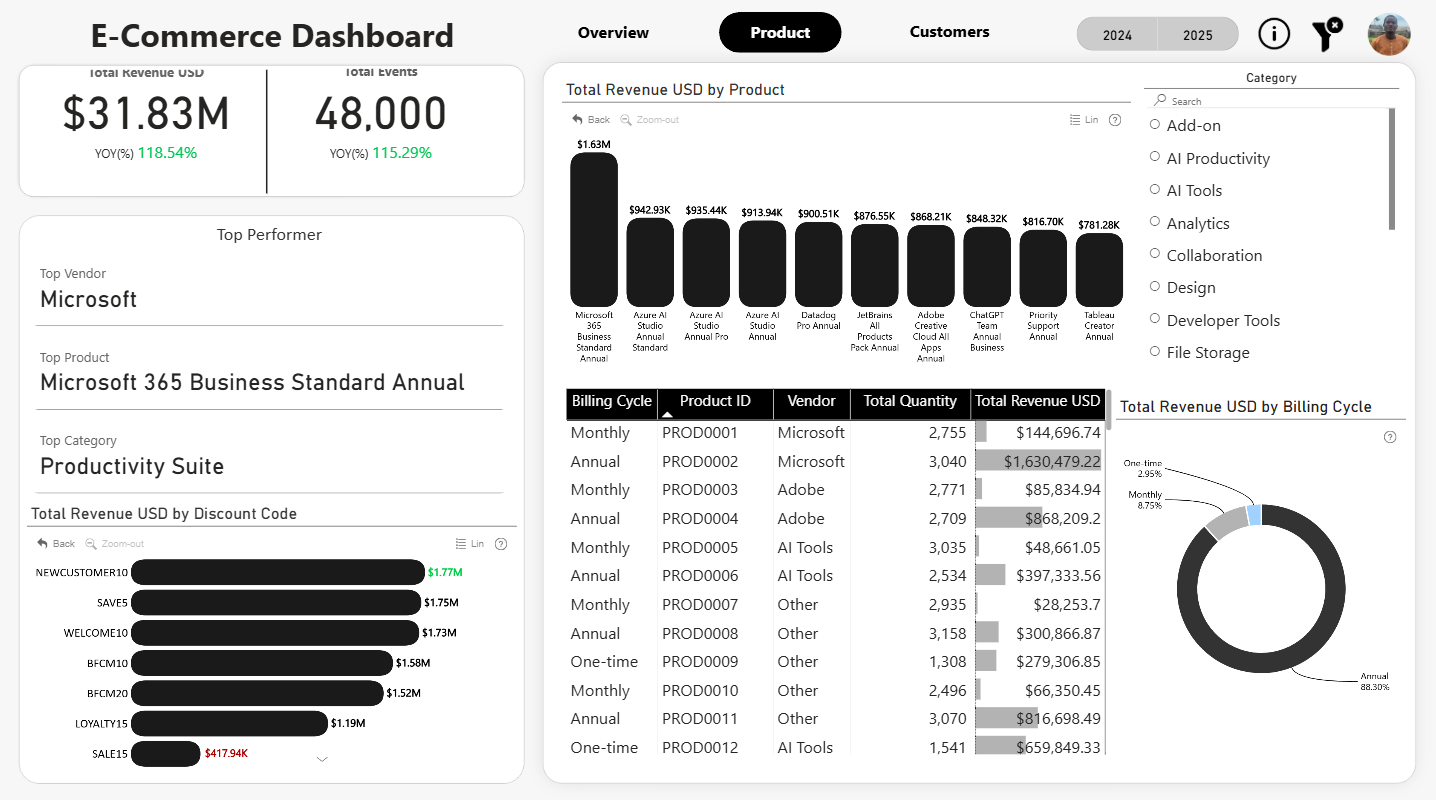Select the LOYALTY15 discount bar
The image size is (1436, 807).
tap(230, 723)
